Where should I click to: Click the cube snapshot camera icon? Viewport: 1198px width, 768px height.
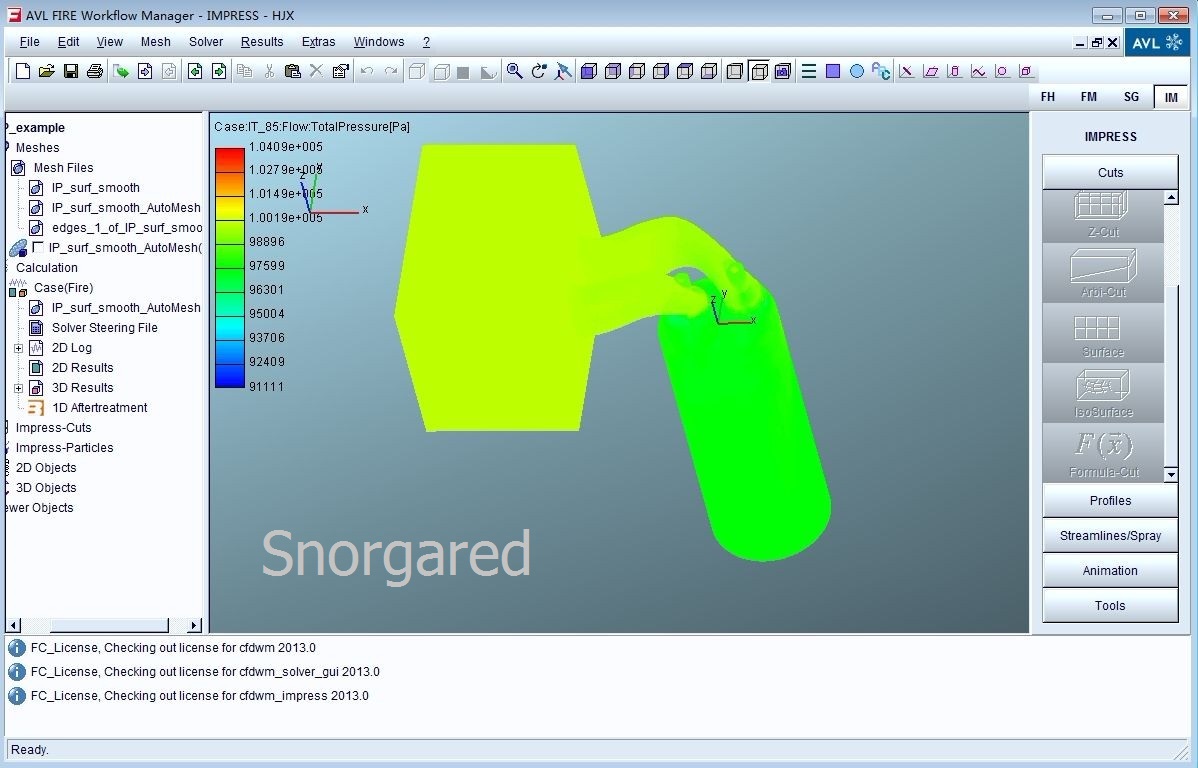(782, 71)
